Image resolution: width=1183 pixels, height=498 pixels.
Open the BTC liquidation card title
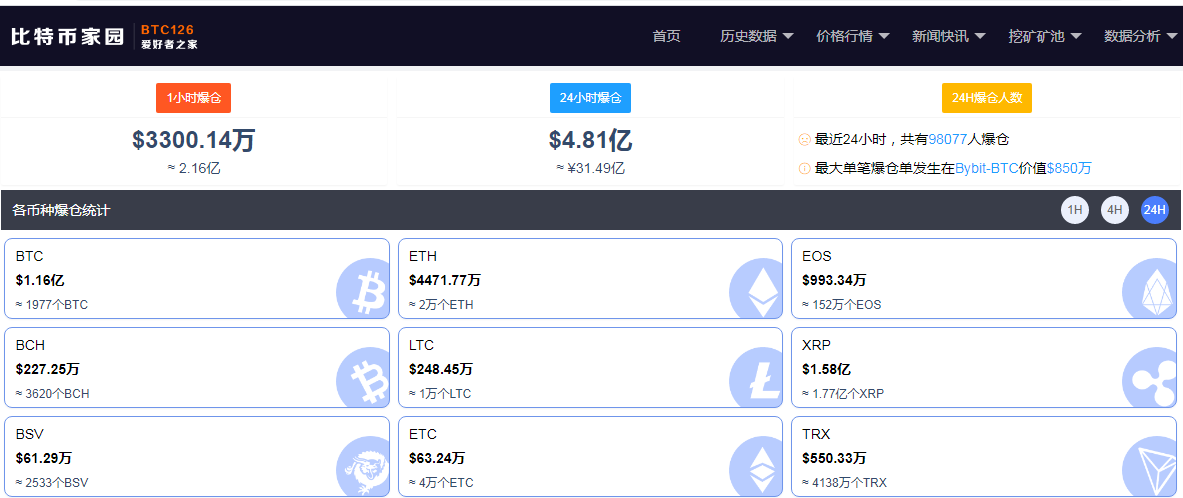[x=29, y=257]
